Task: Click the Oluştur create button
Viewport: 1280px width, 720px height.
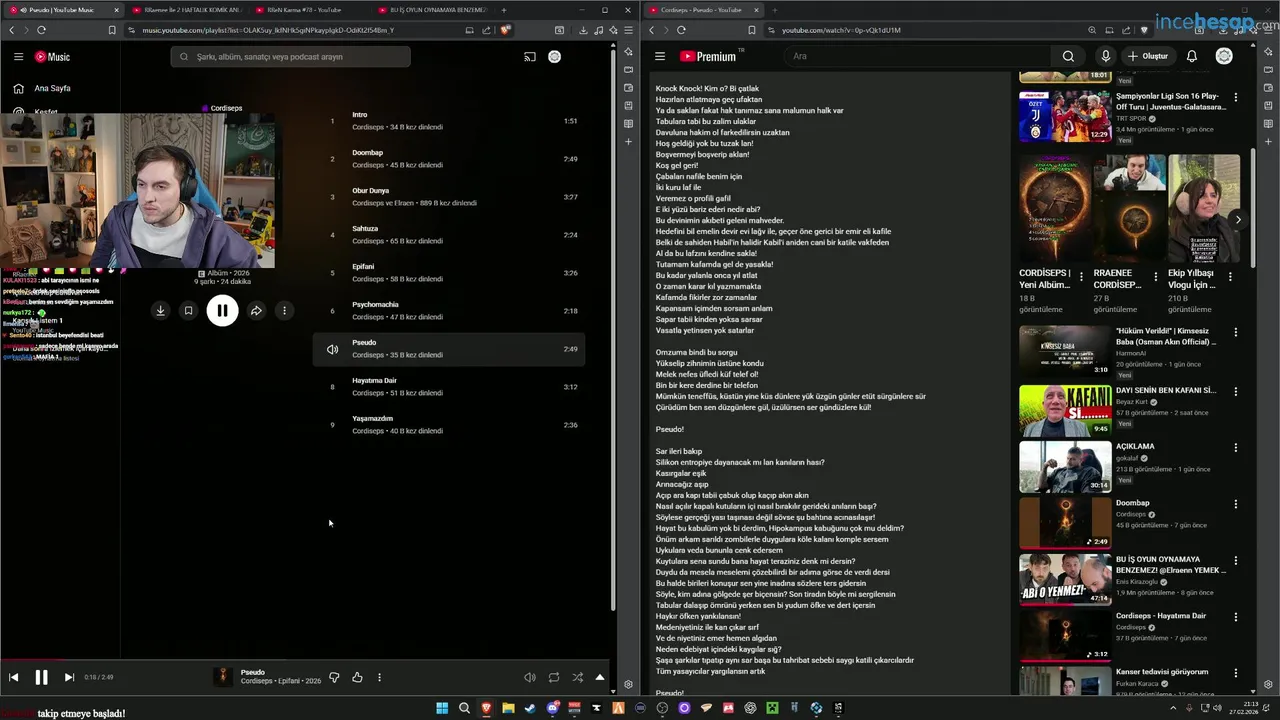Action: tap(1147, 56)
